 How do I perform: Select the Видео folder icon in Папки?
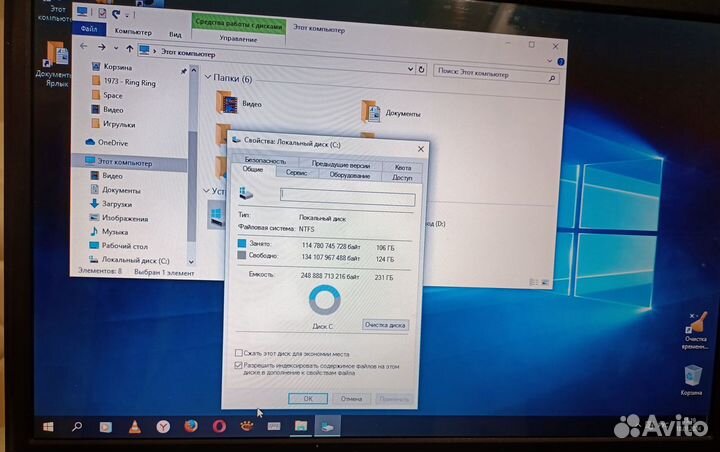pos(227,102)
